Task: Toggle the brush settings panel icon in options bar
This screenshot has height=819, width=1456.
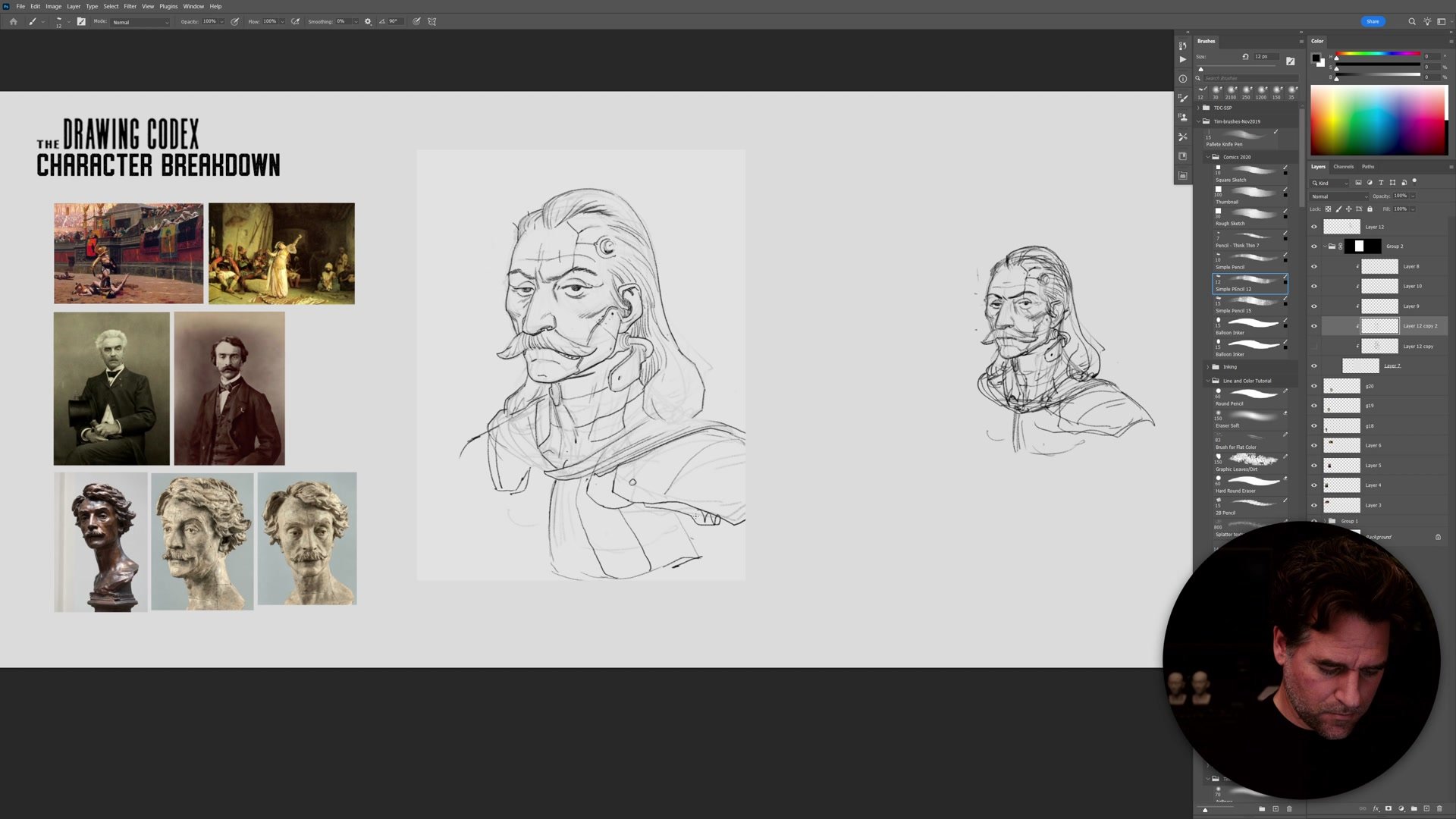Action: [81, 22]
